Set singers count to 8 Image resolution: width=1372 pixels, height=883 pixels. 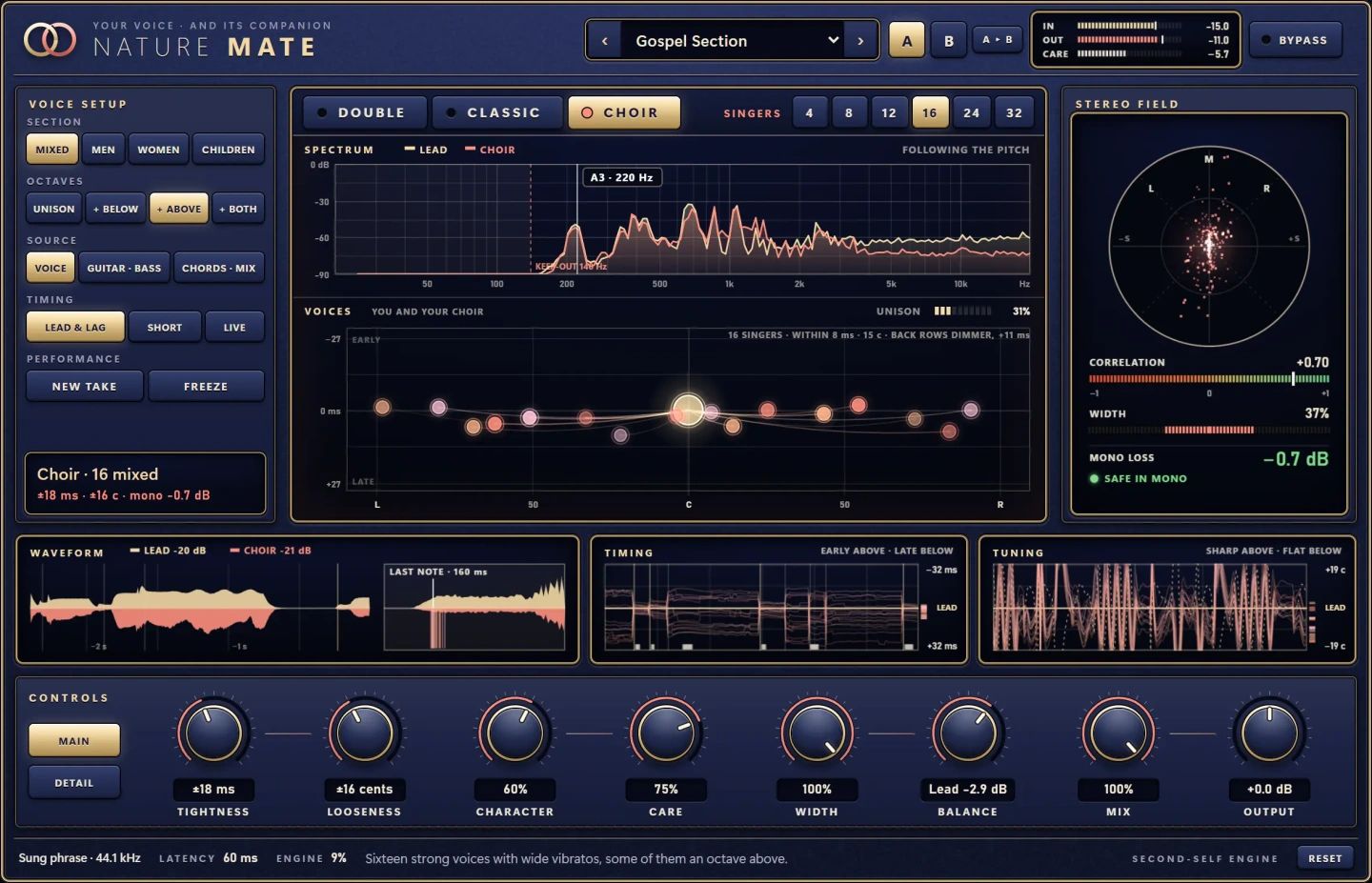coord(849,112)
